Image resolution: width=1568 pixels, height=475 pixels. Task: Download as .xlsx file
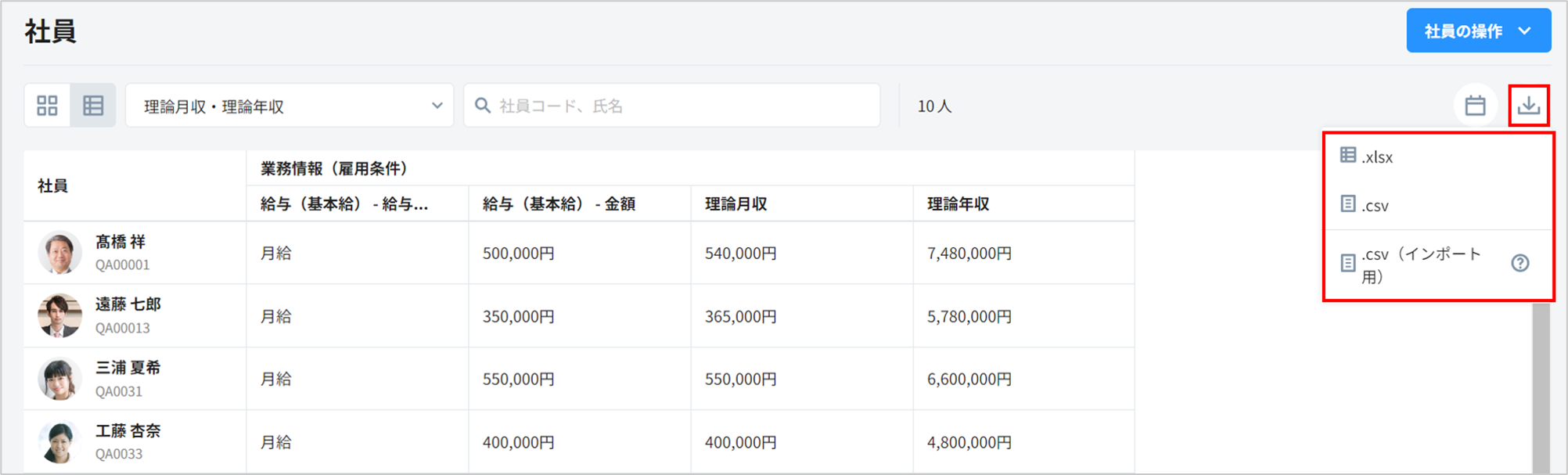click(1377, 157)
